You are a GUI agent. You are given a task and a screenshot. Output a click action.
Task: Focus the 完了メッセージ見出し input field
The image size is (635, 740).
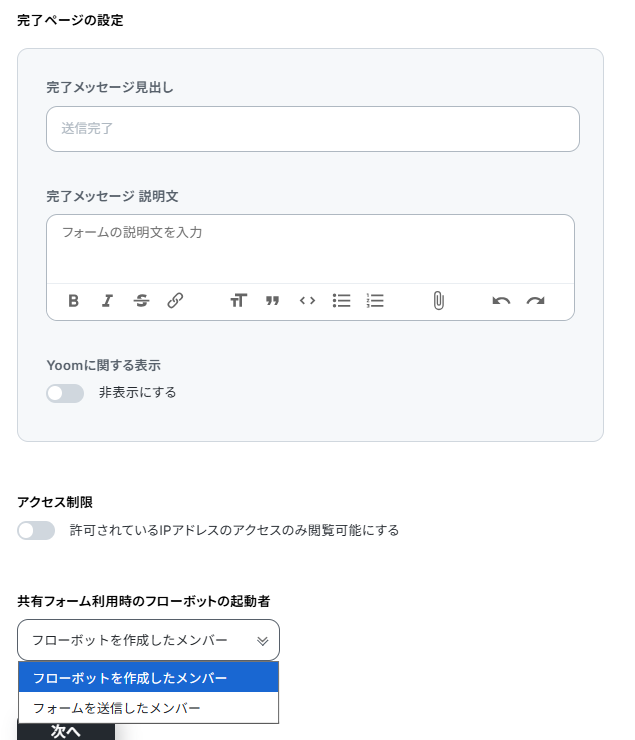coord(312,129)
